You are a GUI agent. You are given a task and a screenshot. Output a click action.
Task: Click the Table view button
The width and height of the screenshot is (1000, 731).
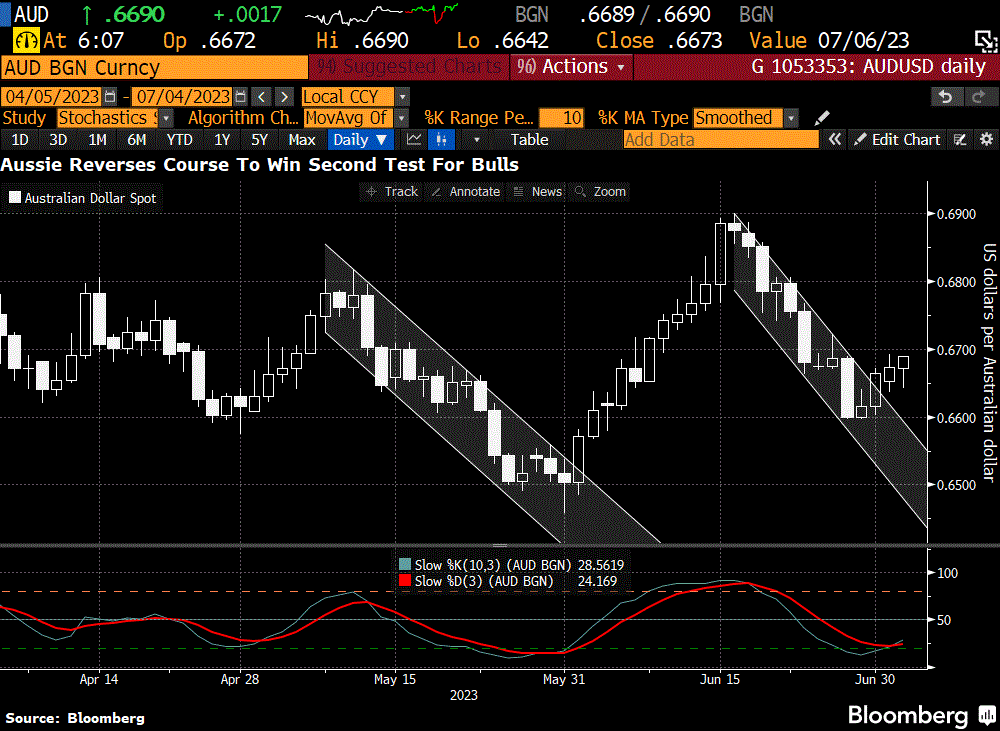[529, 139]
